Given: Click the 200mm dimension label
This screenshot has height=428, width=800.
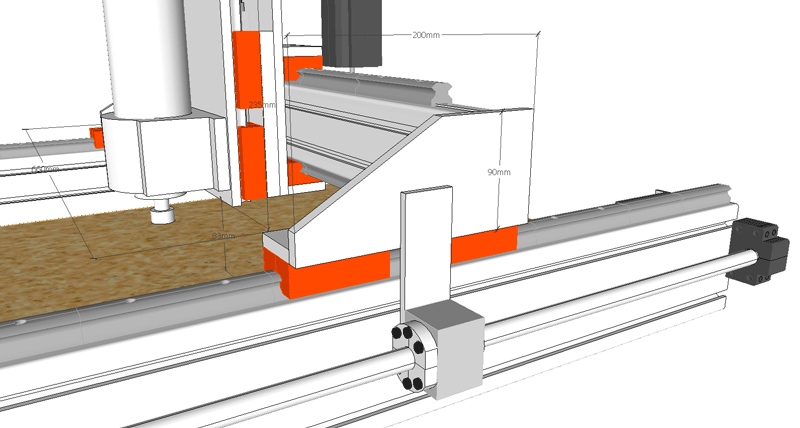Looking at the screenshot, I should [x=427, y=35].
